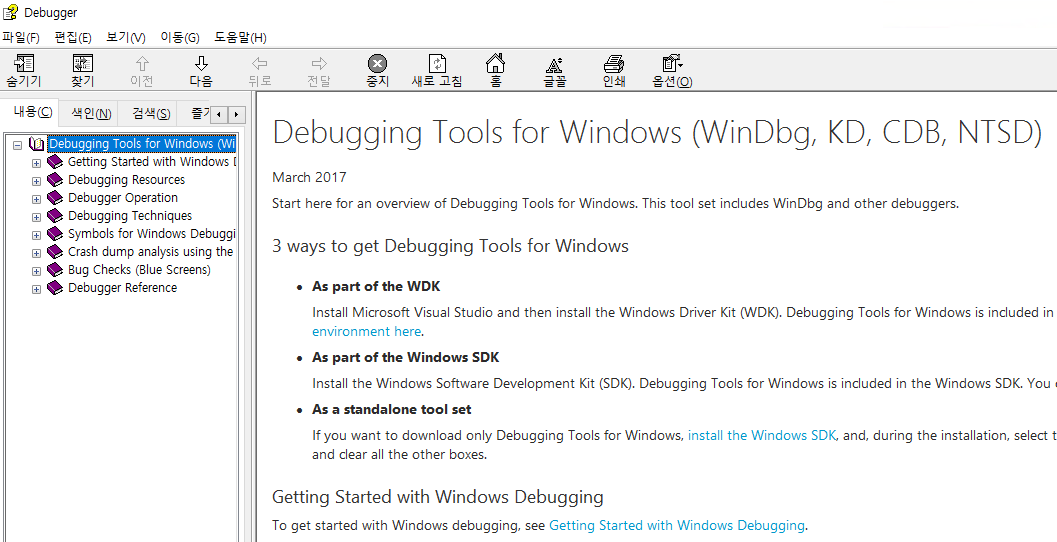
Task: Open the 이동(G) menu
Action: coord(180,37)
